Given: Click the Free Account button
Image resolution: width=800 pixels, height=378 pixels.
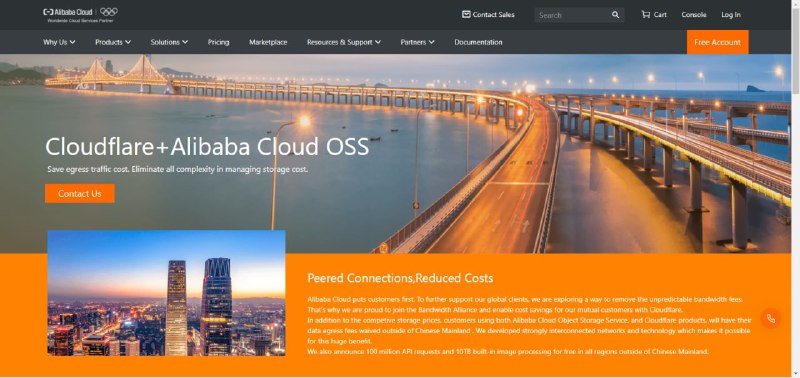Looking at the screenshot, I should 717,42.
